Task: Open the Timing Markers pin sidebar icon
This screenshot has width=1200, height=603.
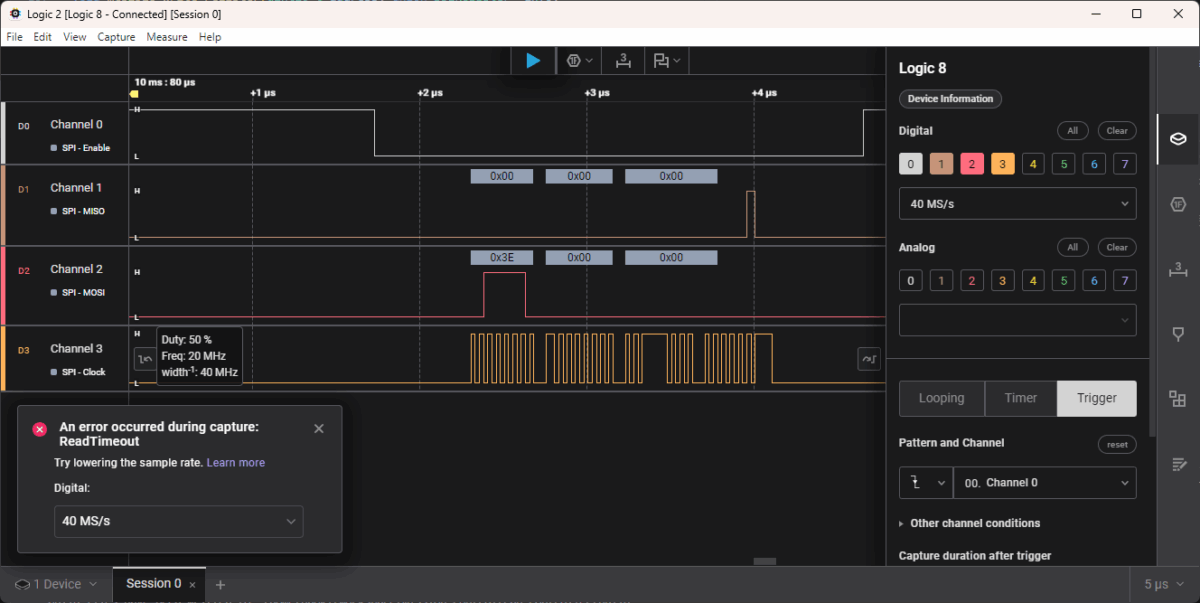Action: coord(1178,334)
